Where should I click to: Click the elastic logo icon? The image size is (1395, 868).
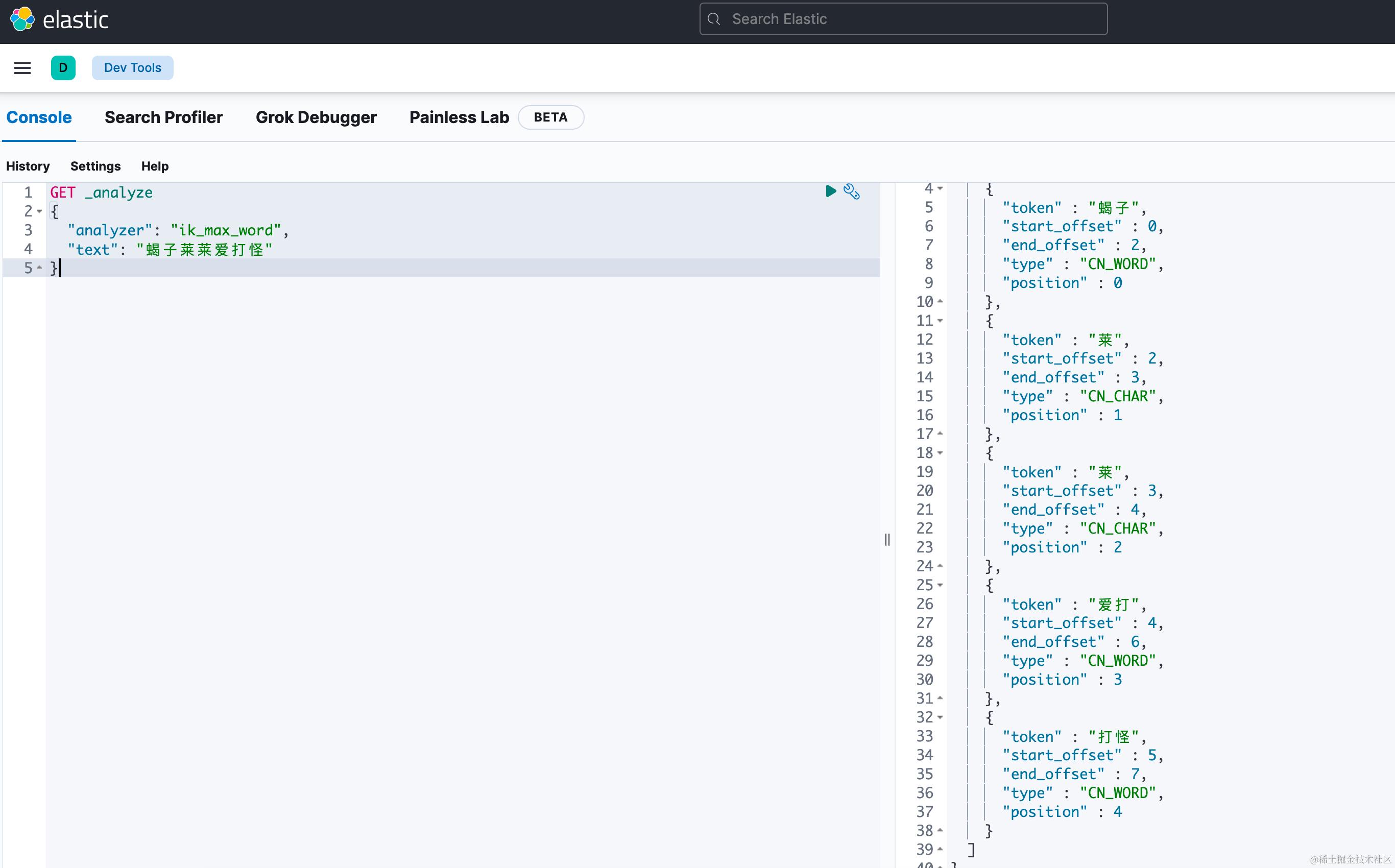22,19
